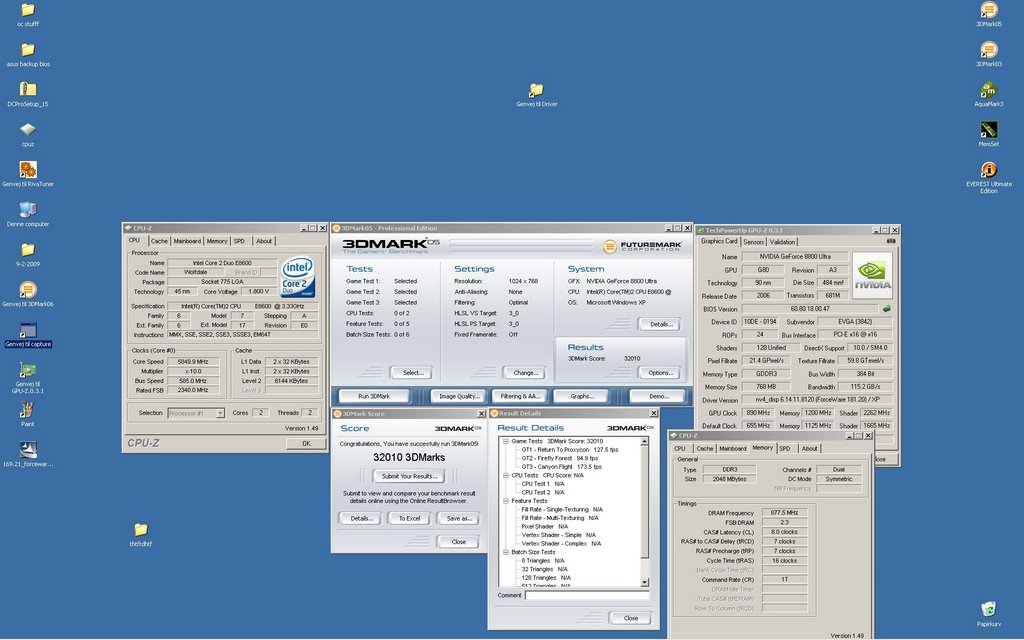Screen dimensions: 1024x640
Task: Open the Validation tab in GPU-Z
Action: point(782,242)
